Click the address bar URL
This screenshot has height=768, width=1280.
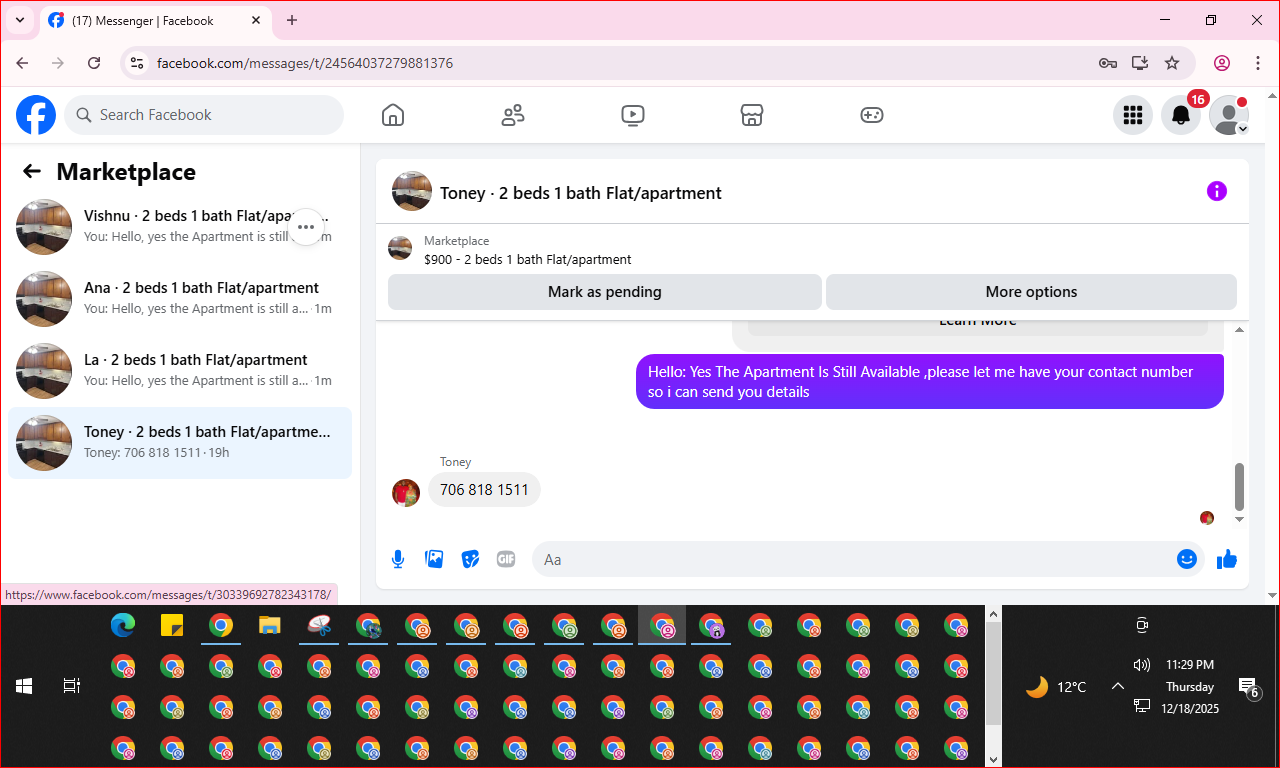point(305,63)
